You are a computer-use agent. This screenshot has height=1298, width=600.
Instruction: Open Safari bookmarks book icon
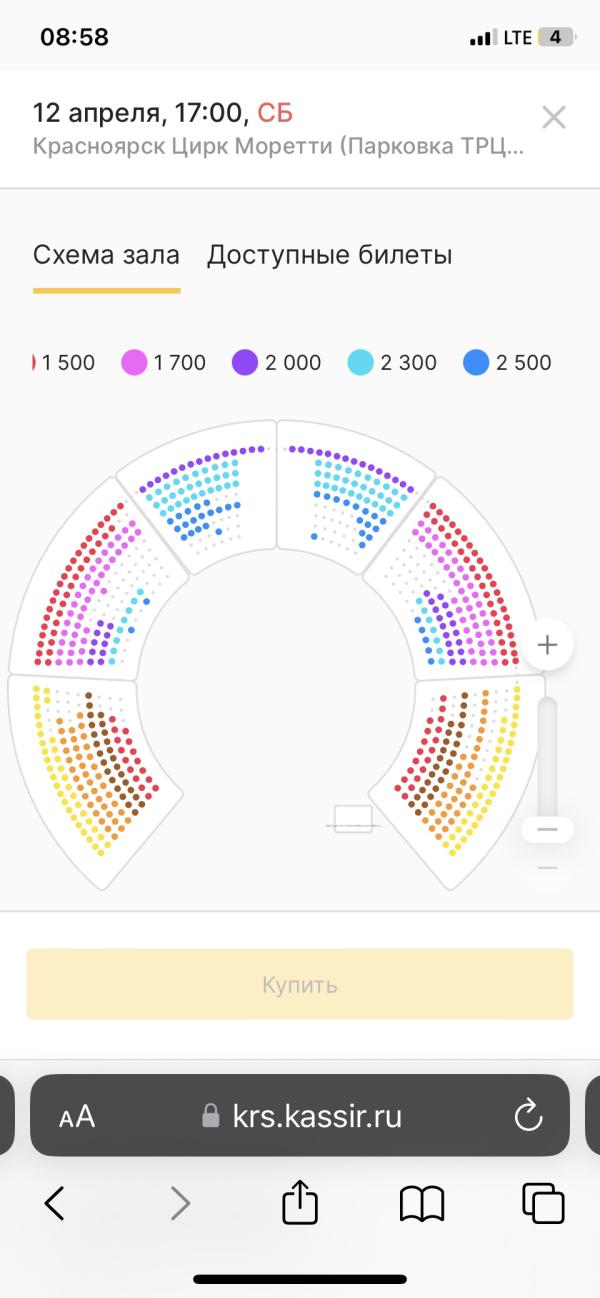pos(422,1203)
